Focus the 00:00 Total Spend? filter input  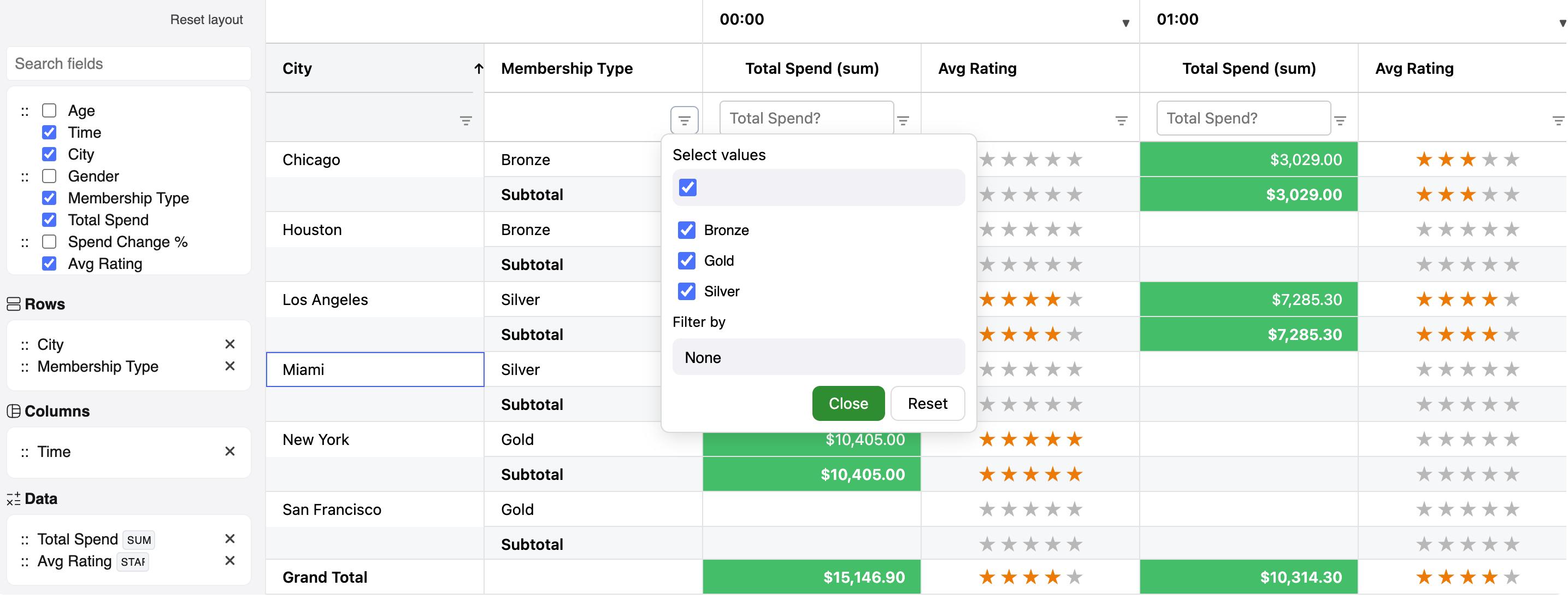(x=806, y=118)
